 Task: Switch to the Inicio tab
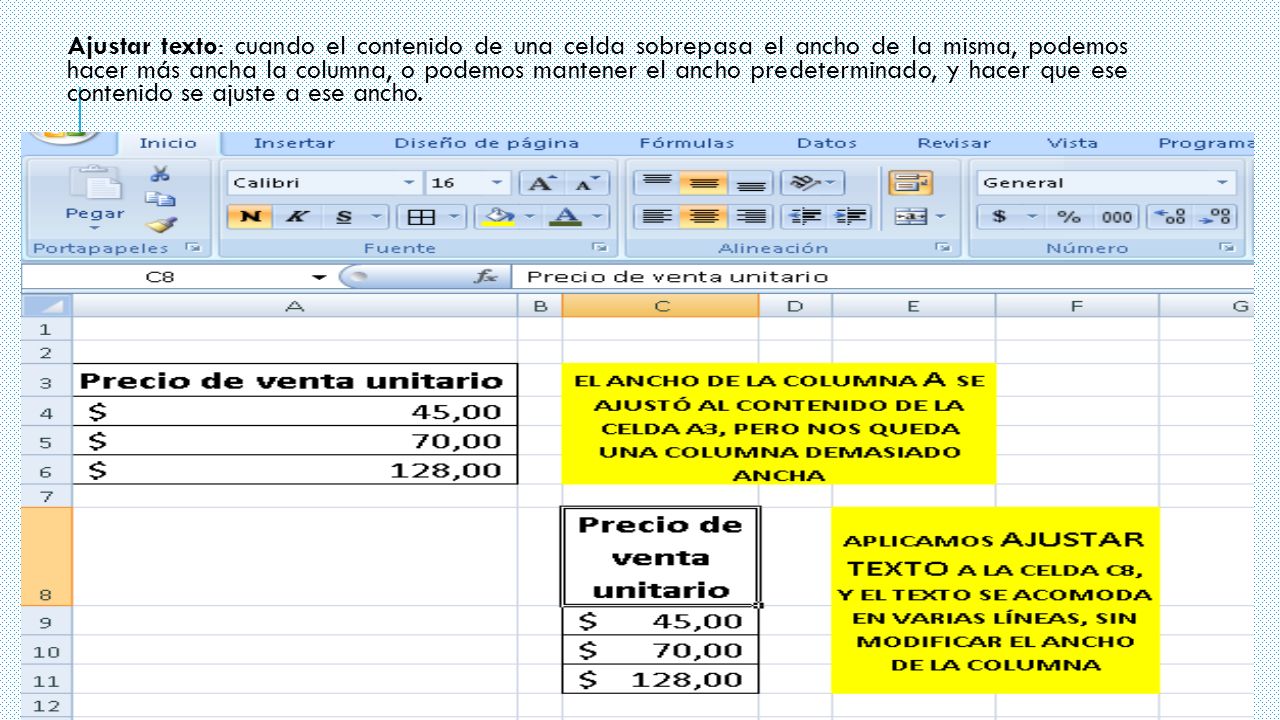point(168,143)
